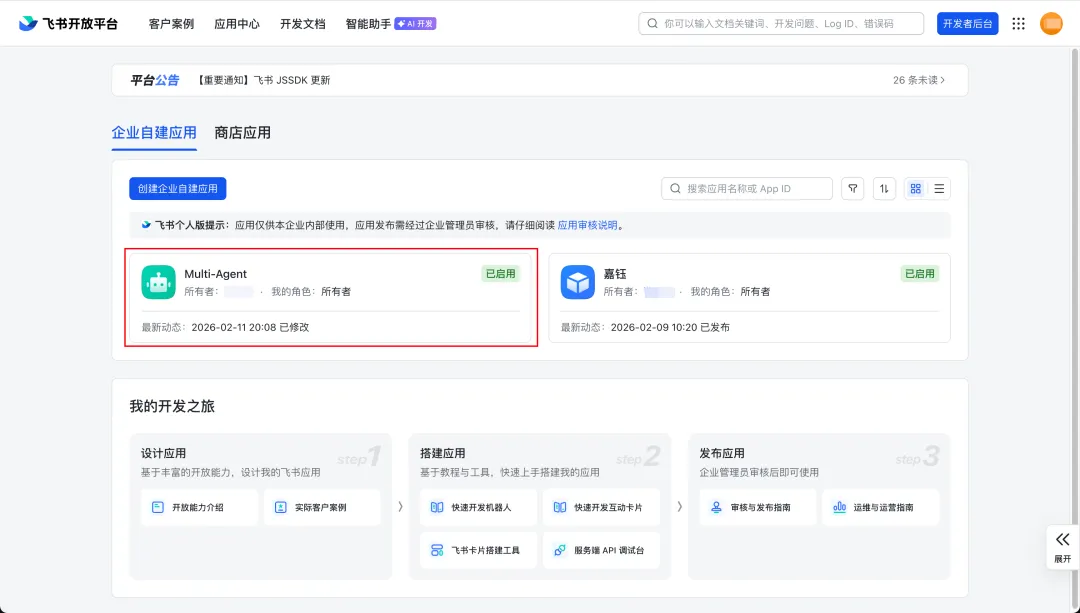Click the 开发者后台 button
1080x613 pixels.
[x=968, y=23]
